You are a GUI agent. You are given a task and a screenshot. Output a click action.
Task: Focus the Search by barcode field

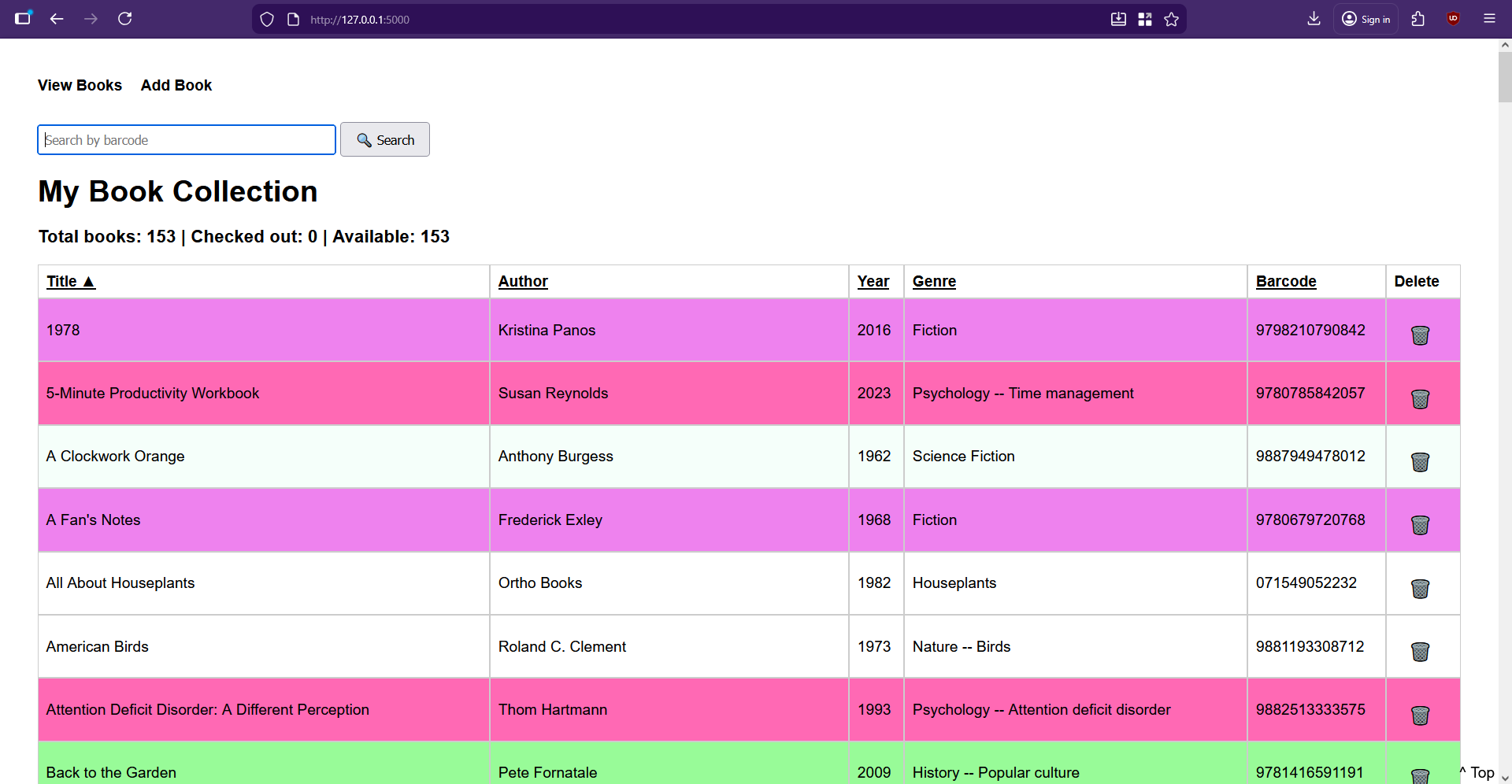pos(187,140)
